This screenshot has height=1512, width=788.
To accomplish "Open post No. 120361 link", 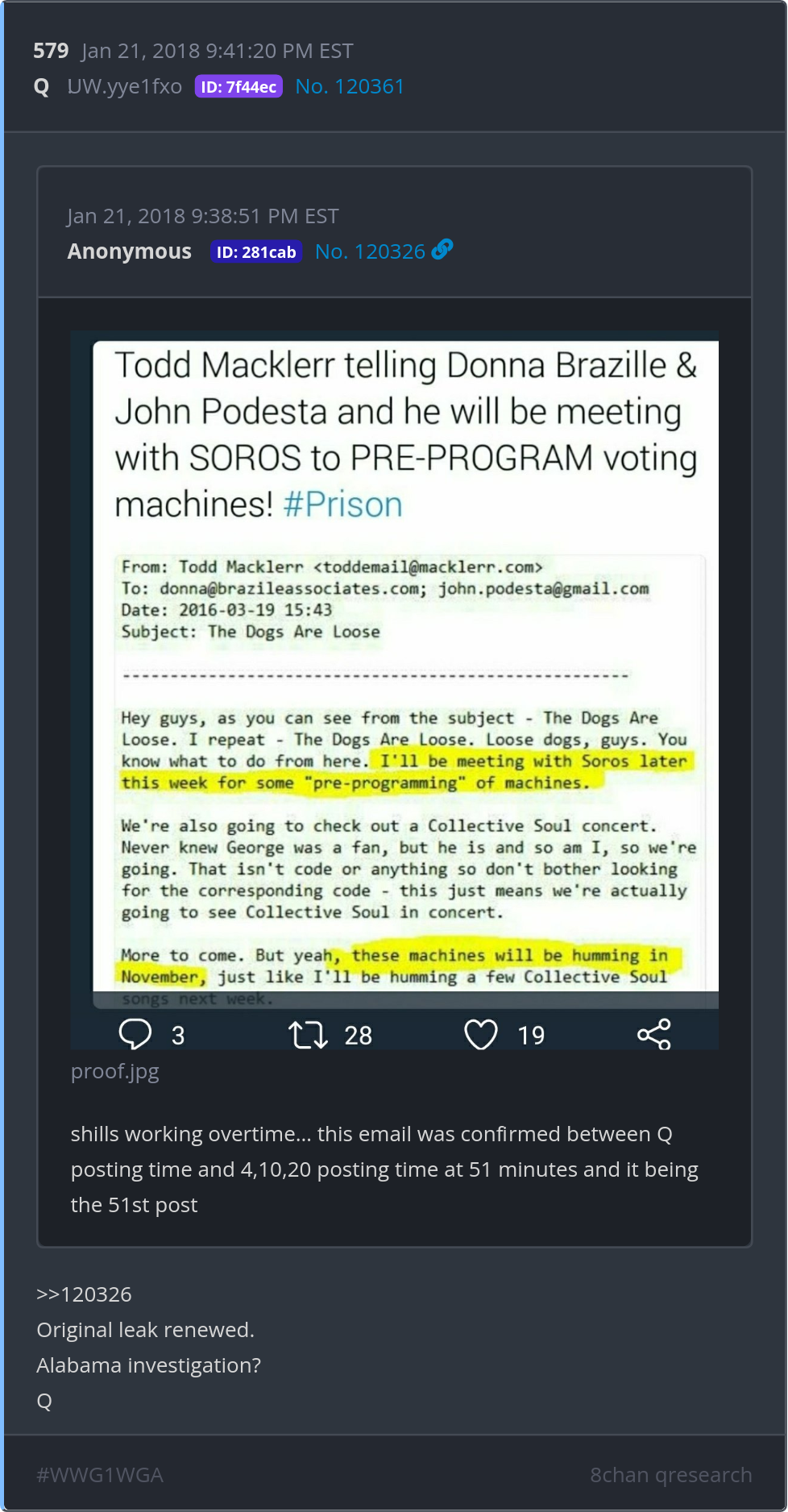I will tap(350, 86).
